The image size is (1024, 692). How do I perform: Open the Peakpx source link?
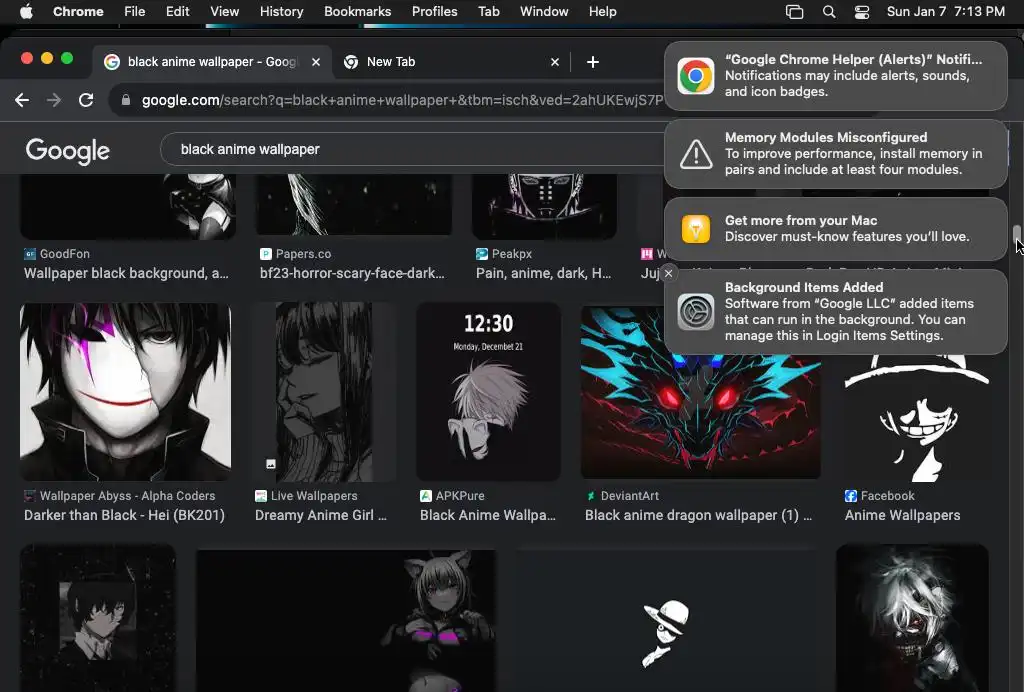pyautogui.click(x=504, y=254)
